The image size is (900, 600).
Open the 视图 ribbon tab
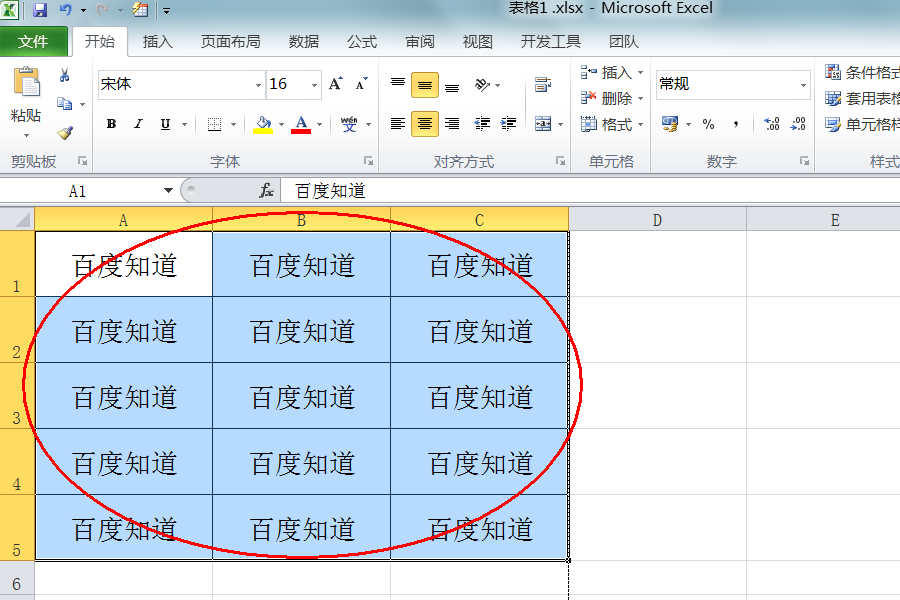(478, 41)
